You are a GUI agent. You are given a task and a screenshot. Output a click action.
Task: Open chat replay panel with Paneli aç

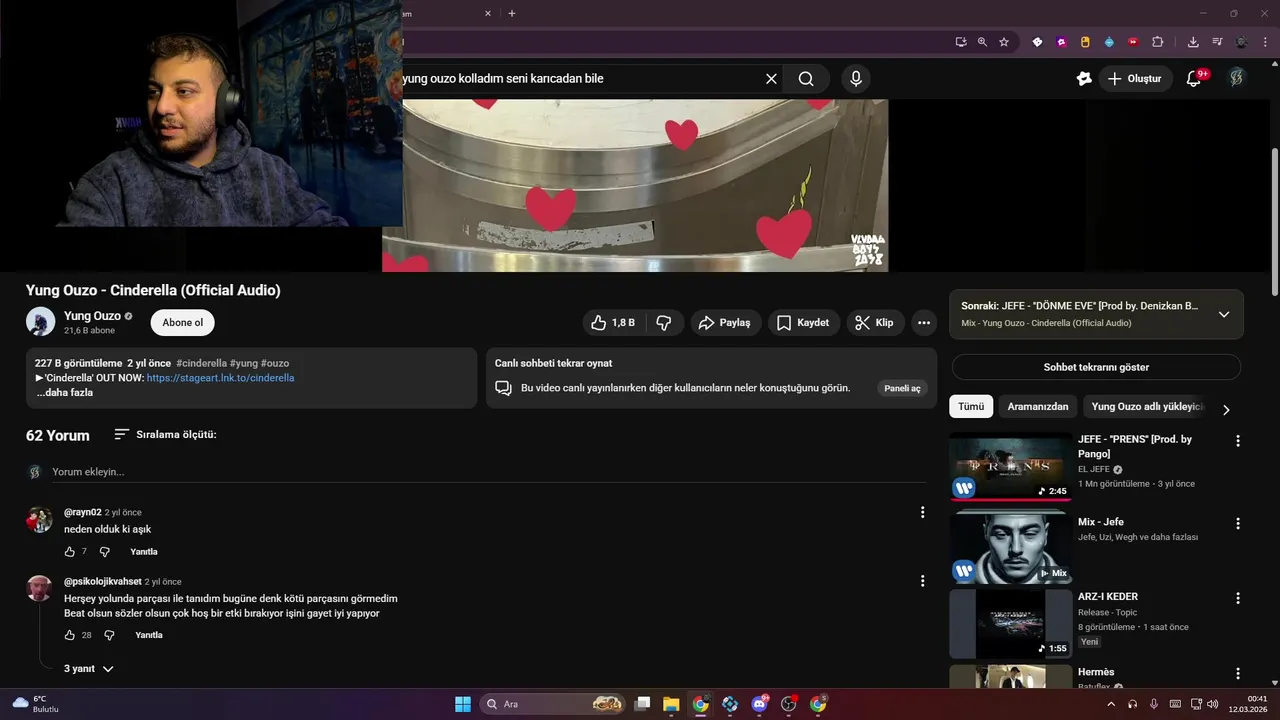pos(902,388)
